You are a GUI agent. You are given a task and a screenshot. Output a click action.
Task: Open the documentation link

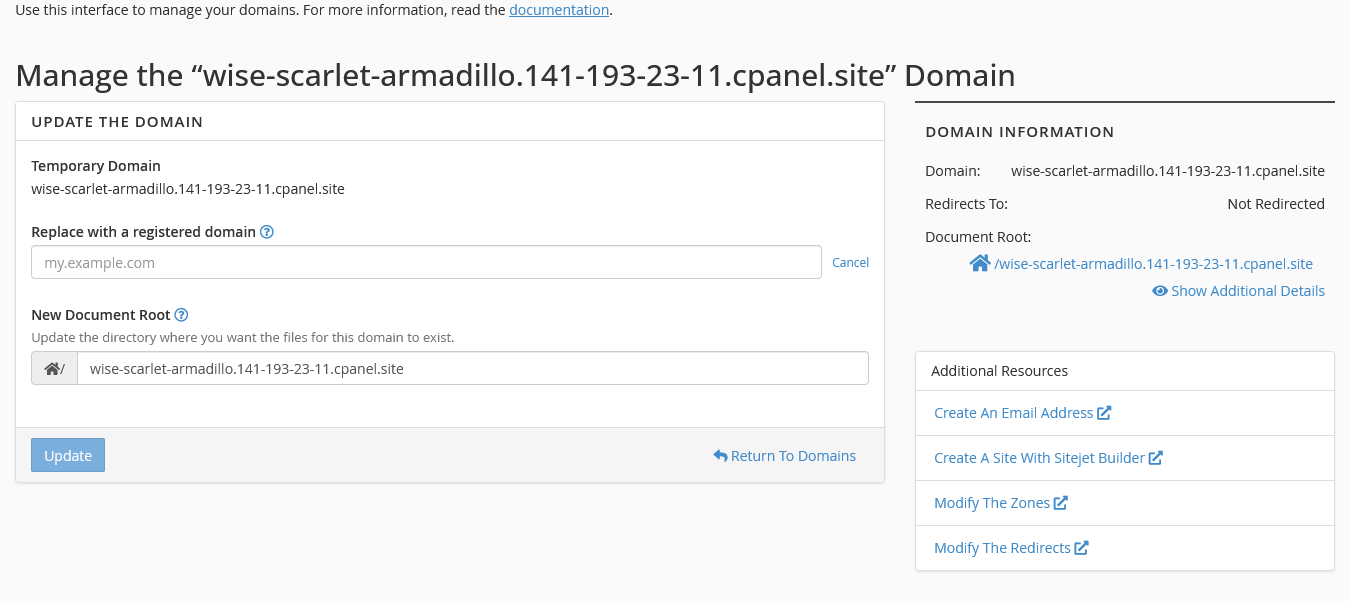(558, 9)
